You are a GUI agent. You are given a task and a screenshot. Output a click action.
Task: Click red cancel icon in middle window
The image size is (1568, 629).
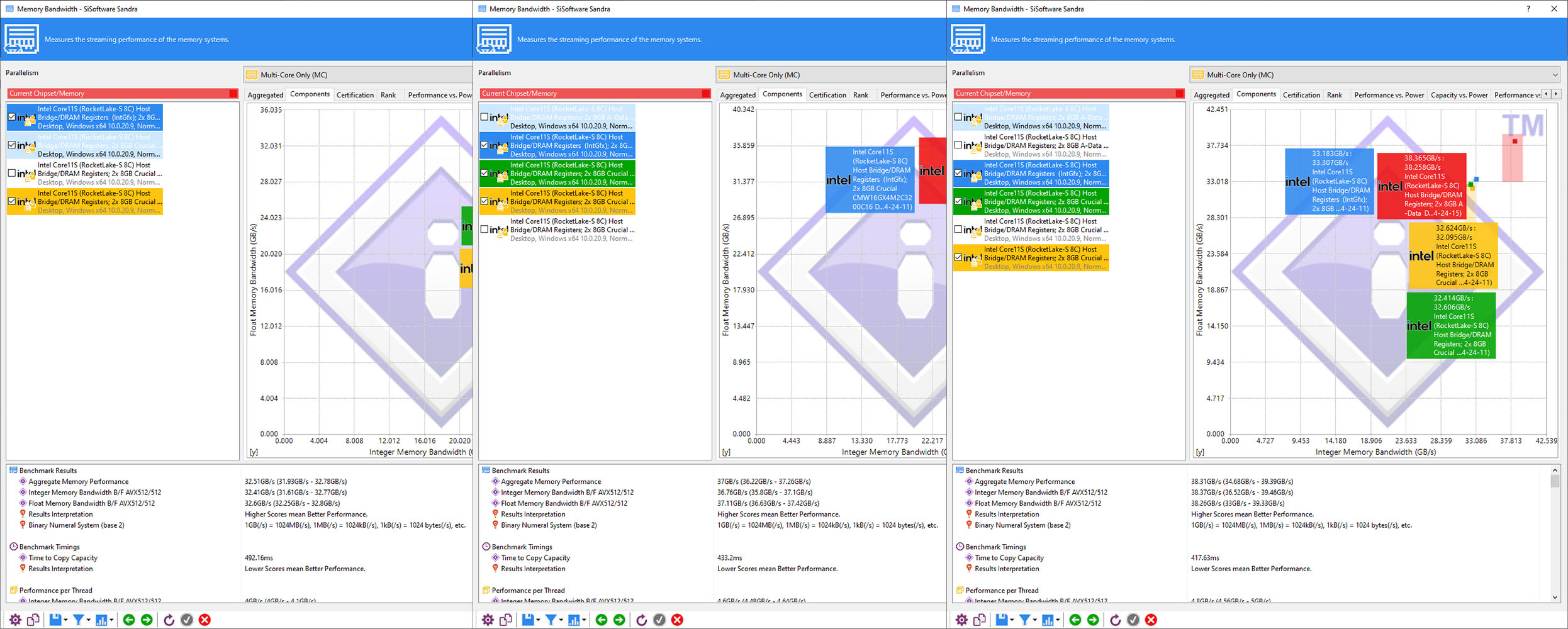(677, 620)
